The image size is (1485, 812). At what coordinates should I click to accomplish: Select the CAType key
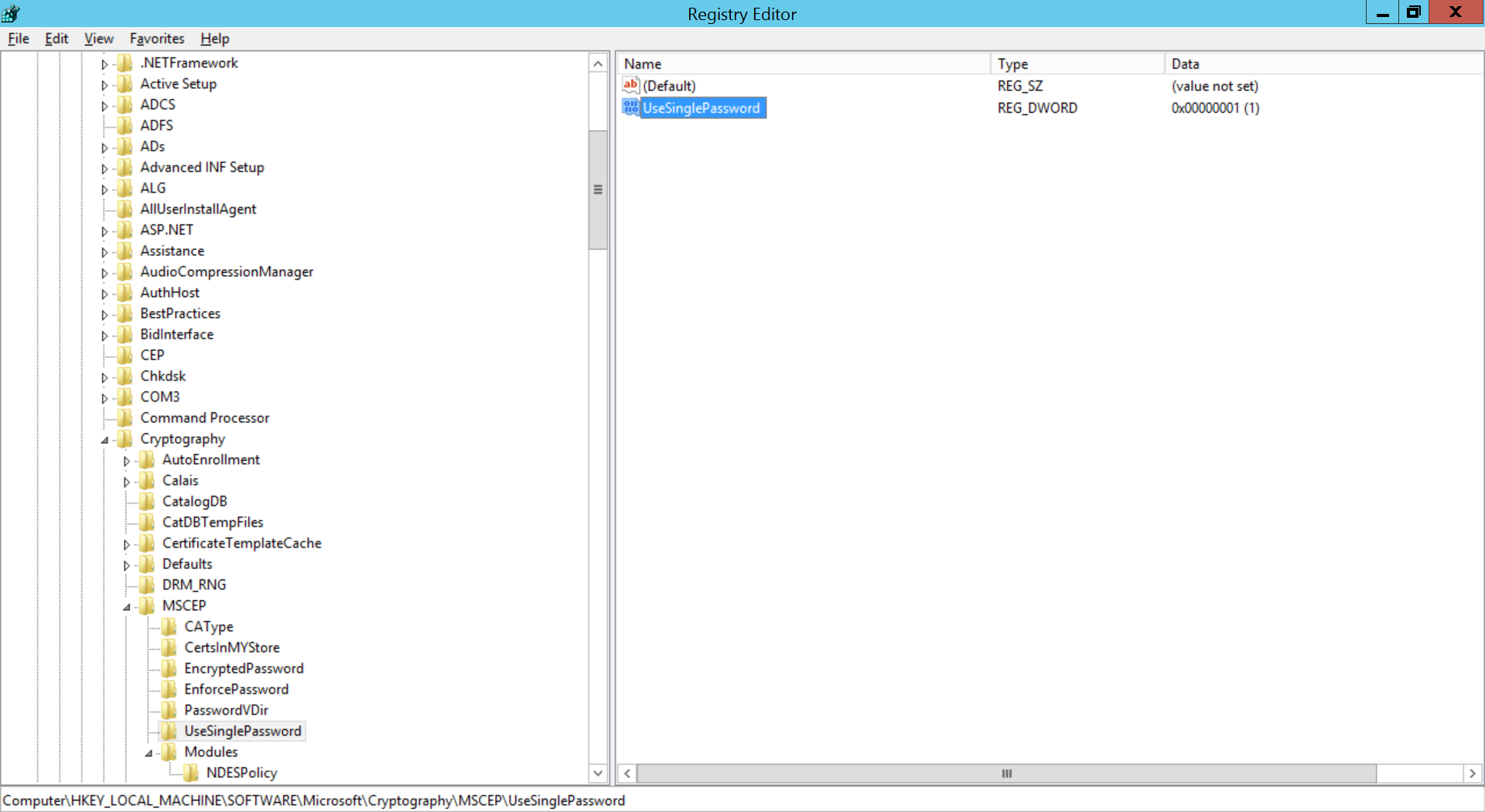coord(209,626)
